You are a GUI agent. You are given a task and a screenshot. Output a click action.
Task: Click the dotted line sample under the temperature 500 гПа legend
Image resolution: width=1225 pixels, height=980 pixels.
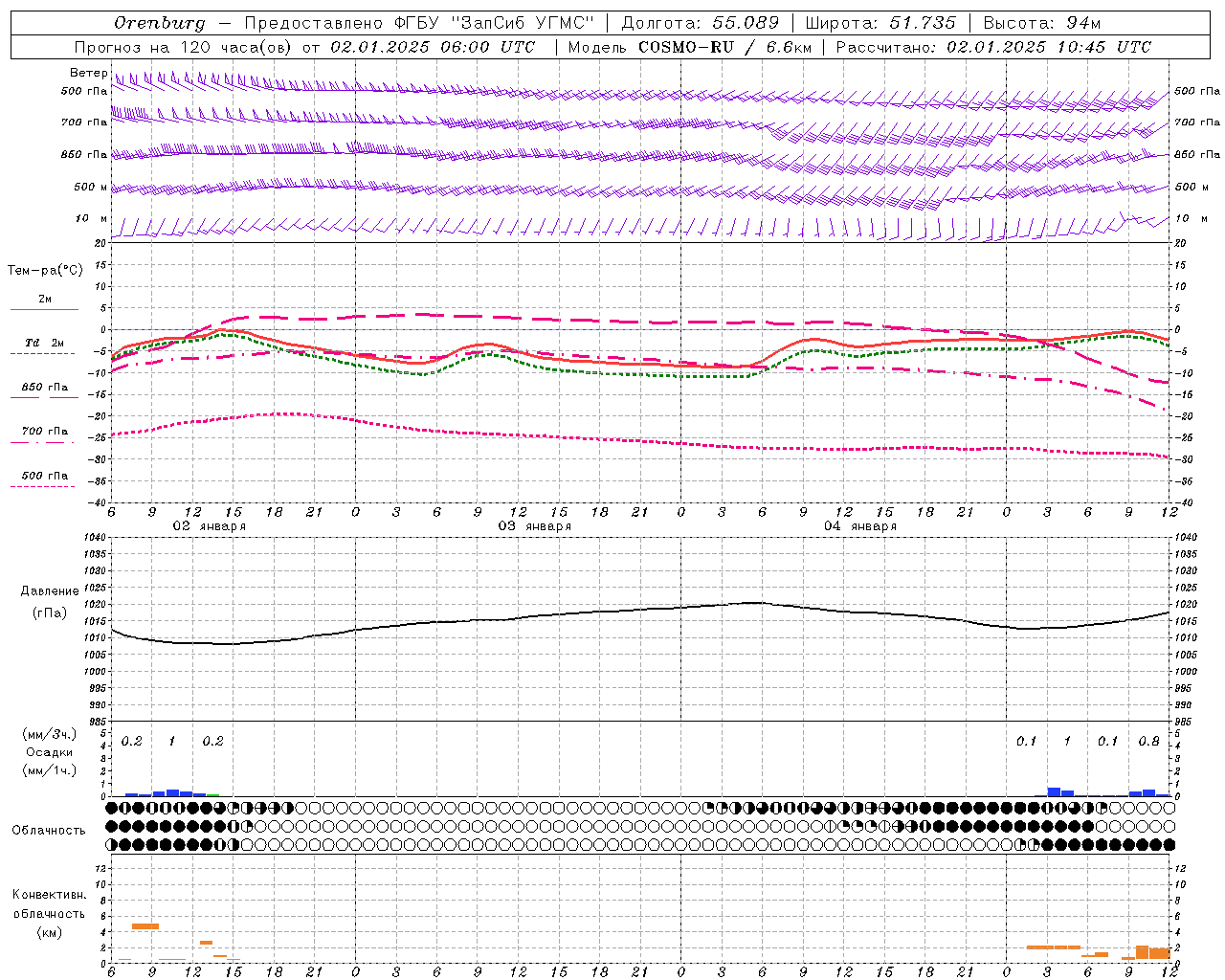pos(42,486)
